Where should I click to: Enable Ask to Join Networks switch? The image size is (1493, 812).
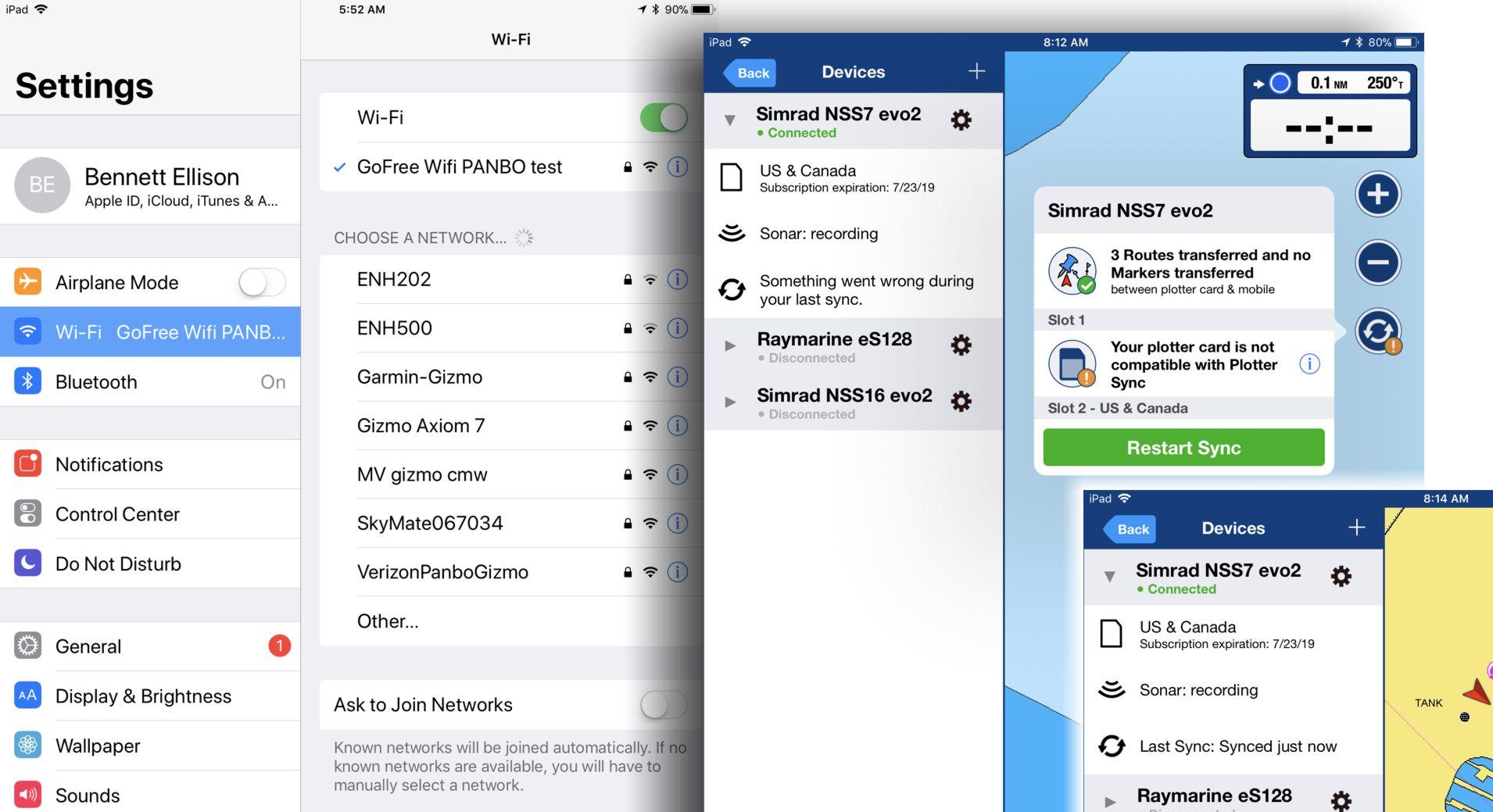pyautogui.click(x=664, y=705)
